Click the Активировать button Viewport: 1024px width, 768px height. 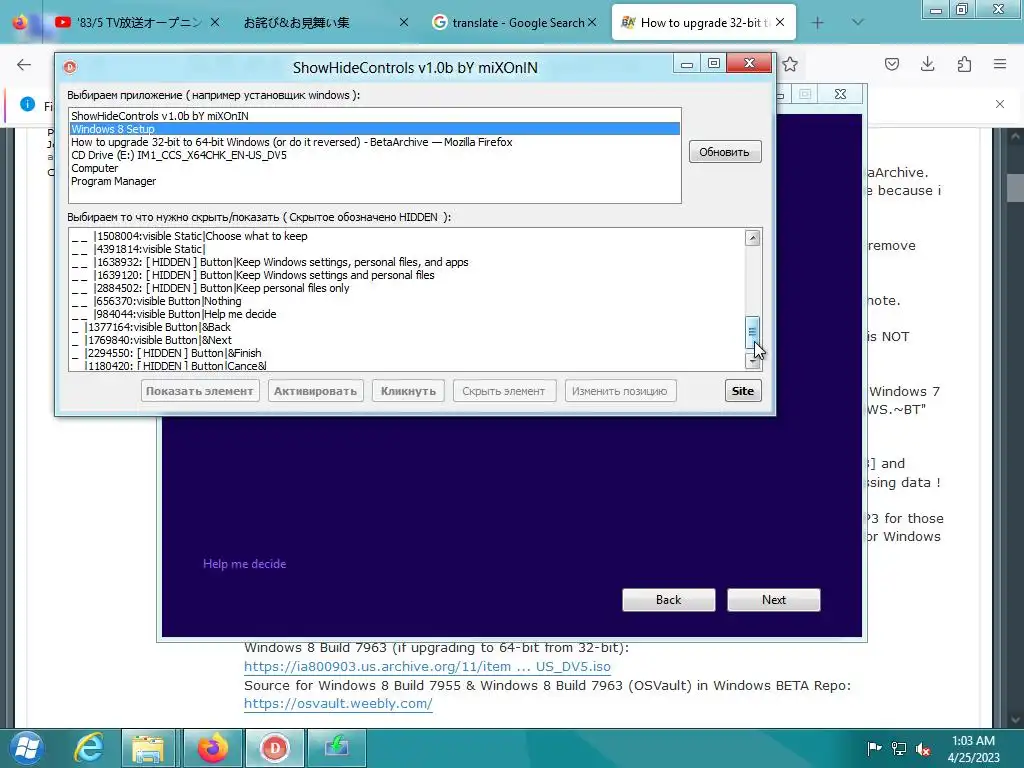pyautogui.click(x=315, y=391)
